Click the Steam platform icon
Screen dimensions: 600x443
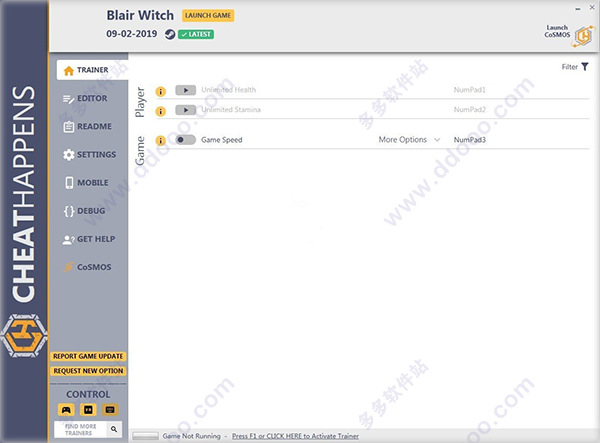click(170, 34)
